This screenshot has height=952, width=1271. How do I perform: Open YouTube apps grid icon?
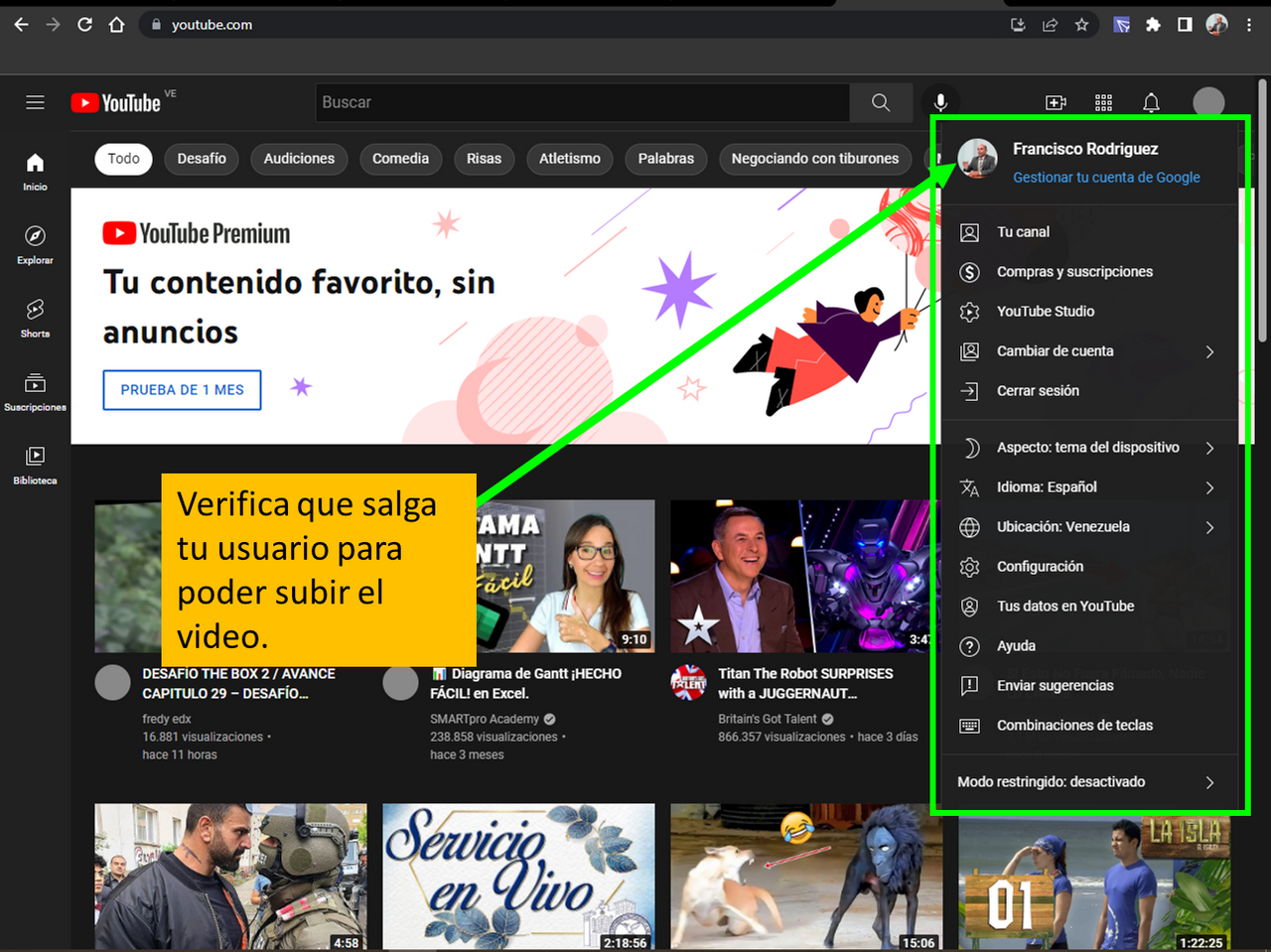[1103, 102]
